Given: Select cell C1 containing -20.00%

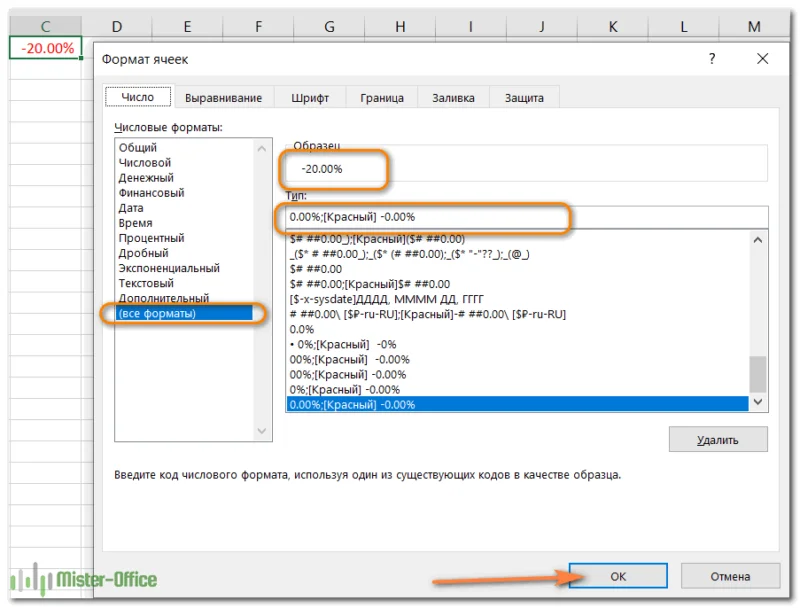Looking at the screenshot, I should click(x=46, y=48).
